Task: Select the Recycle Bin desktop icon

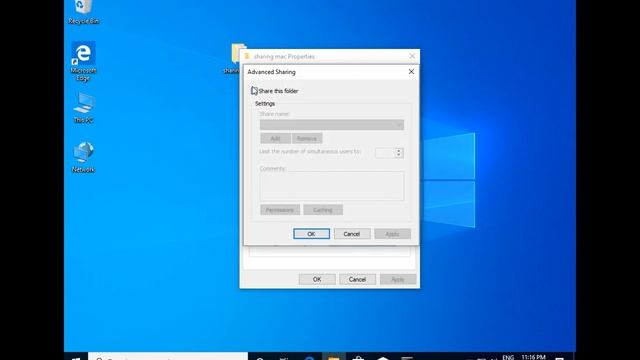Action: coord(83,12)
